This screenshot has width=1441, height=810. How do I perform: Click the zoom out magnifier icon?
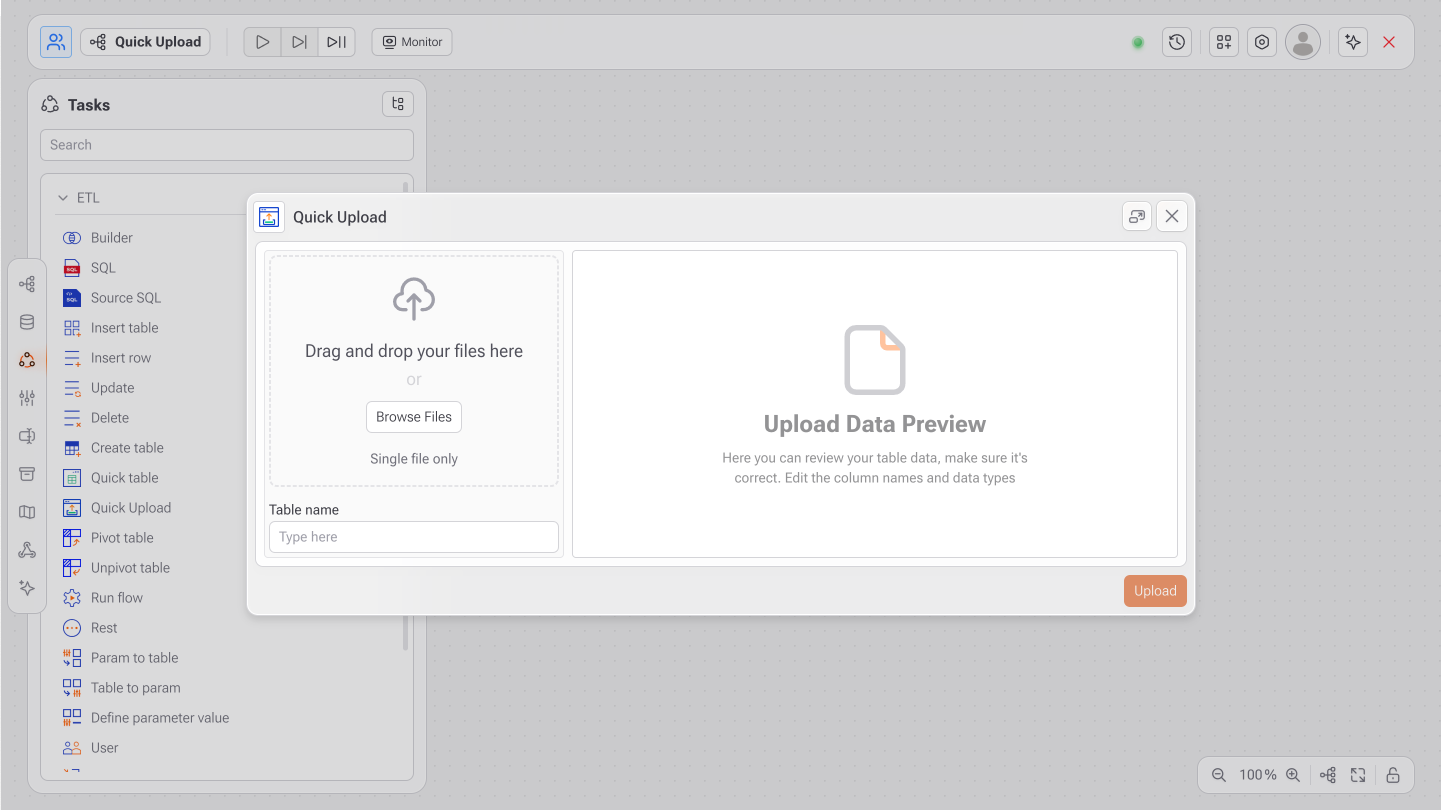[1219, 775]
